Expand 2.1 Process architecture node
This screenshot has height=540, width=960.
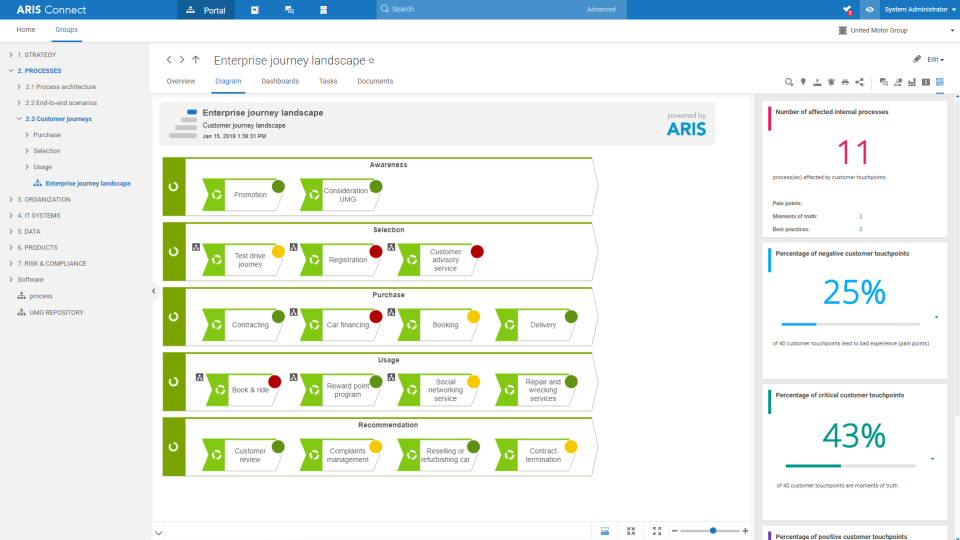[19, 86]
